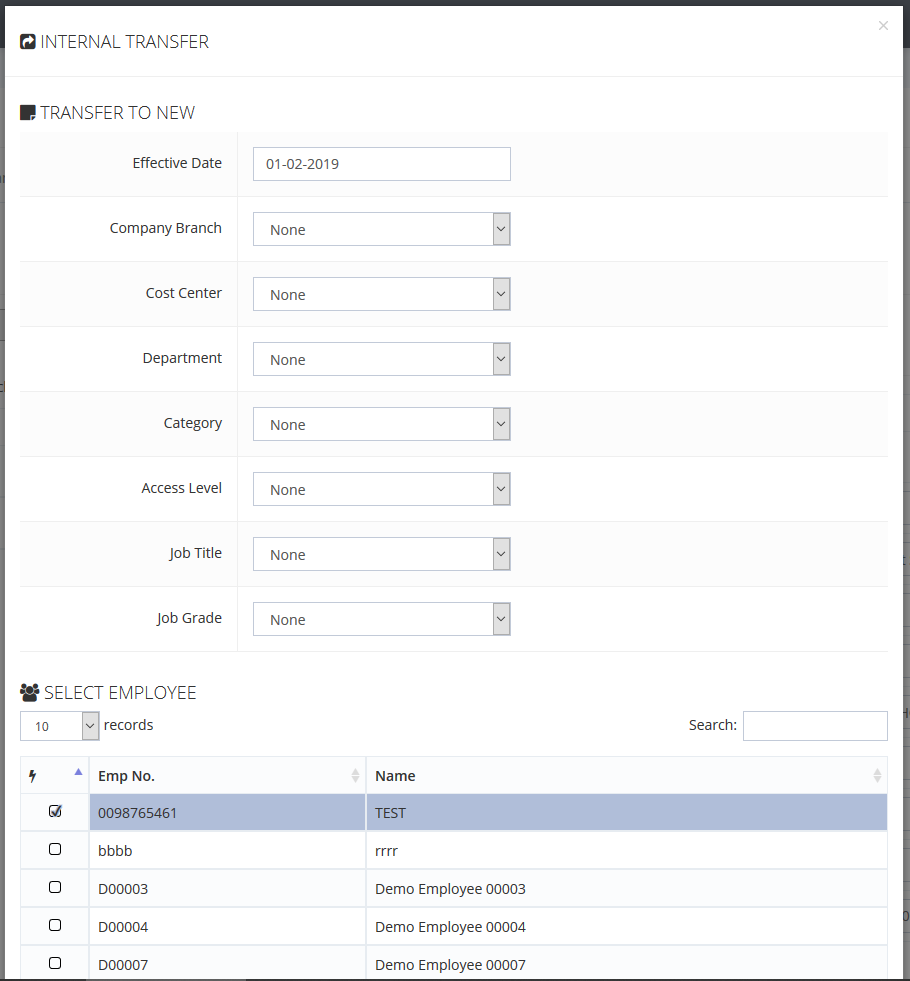Sort the table by Emp No.

(227, 775)
